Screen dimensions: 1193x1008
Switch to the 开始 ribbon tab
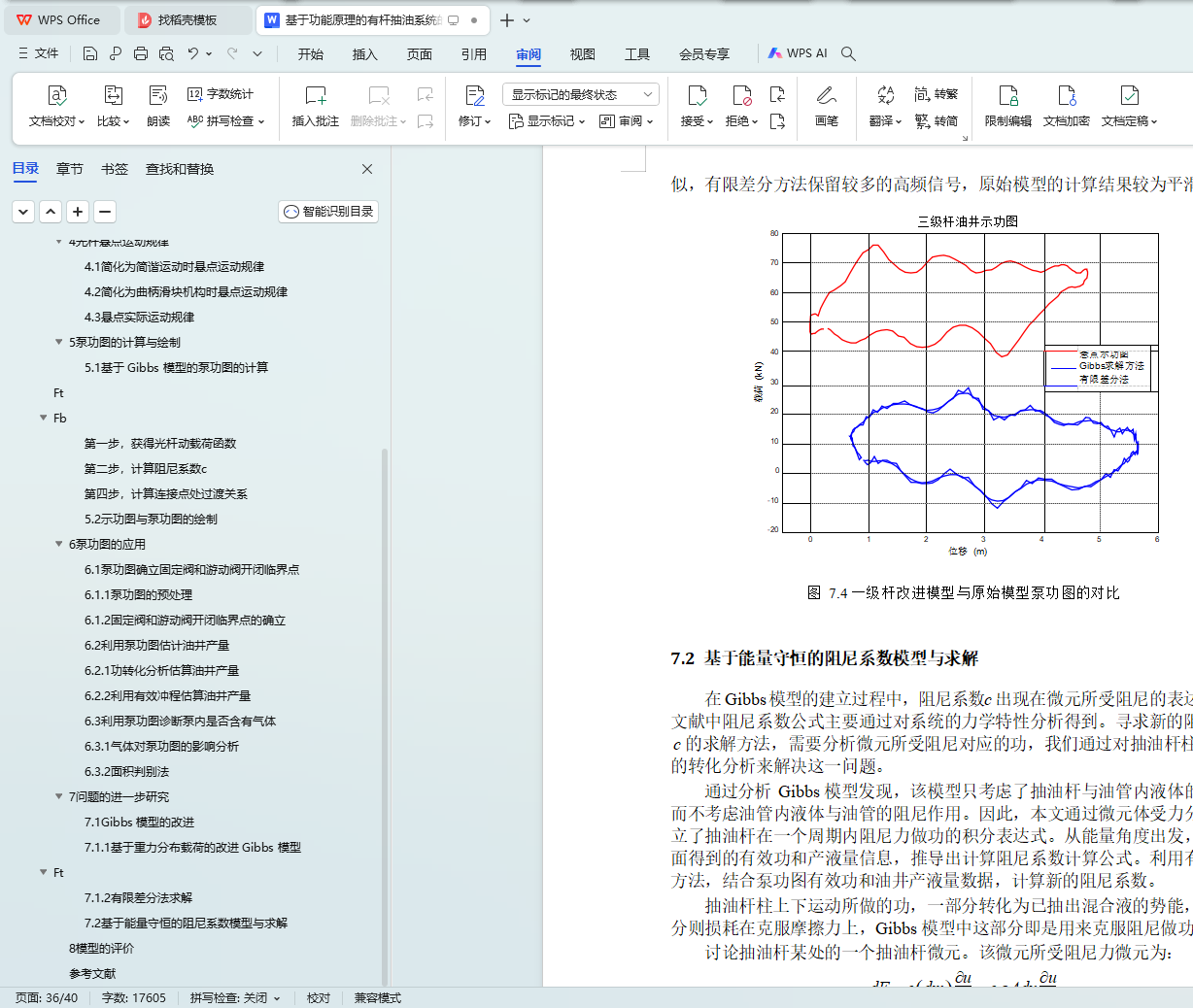point(311,54)
